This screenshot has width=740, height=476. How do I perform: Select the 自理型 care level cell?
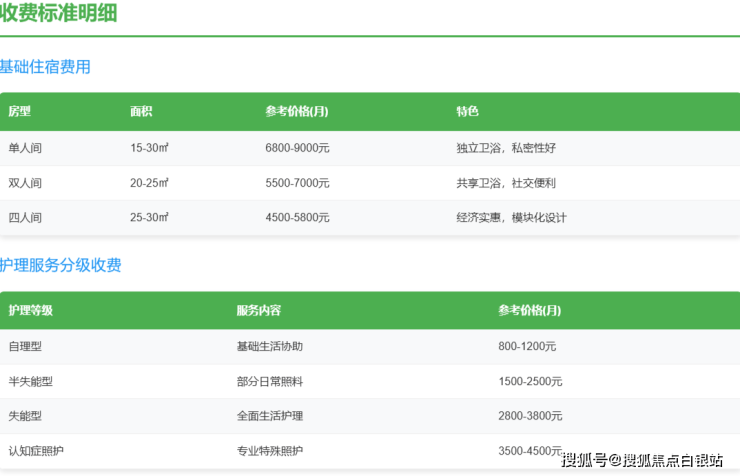(x=25, y=346)
